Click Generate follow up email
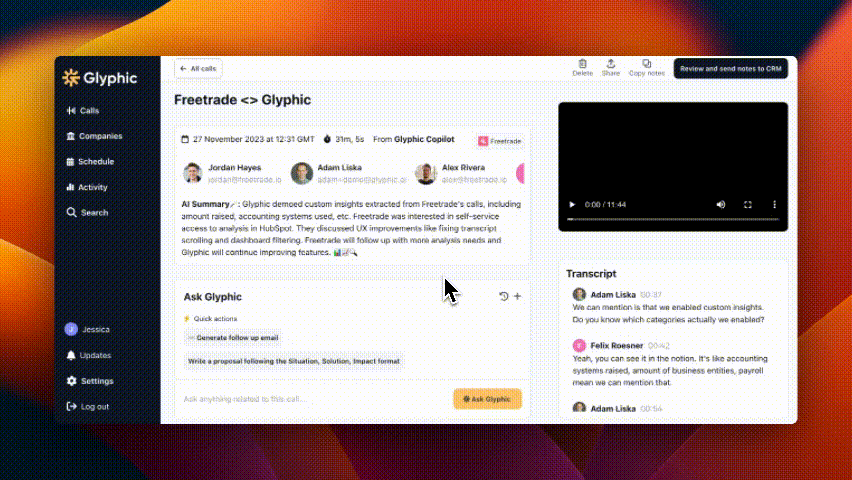The width and height of the screenshot is (852, 480). pyautogui.click(x=233, y=338)
